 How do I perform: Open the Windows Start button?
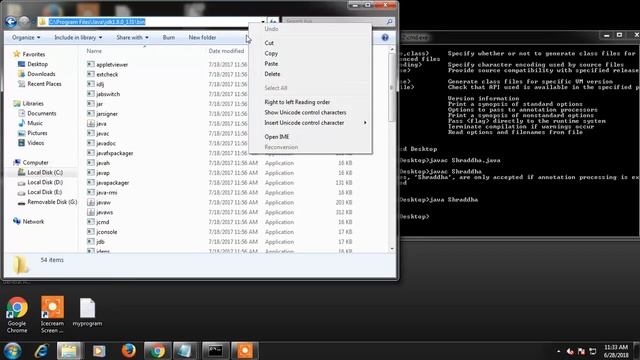tap(12, 351)
